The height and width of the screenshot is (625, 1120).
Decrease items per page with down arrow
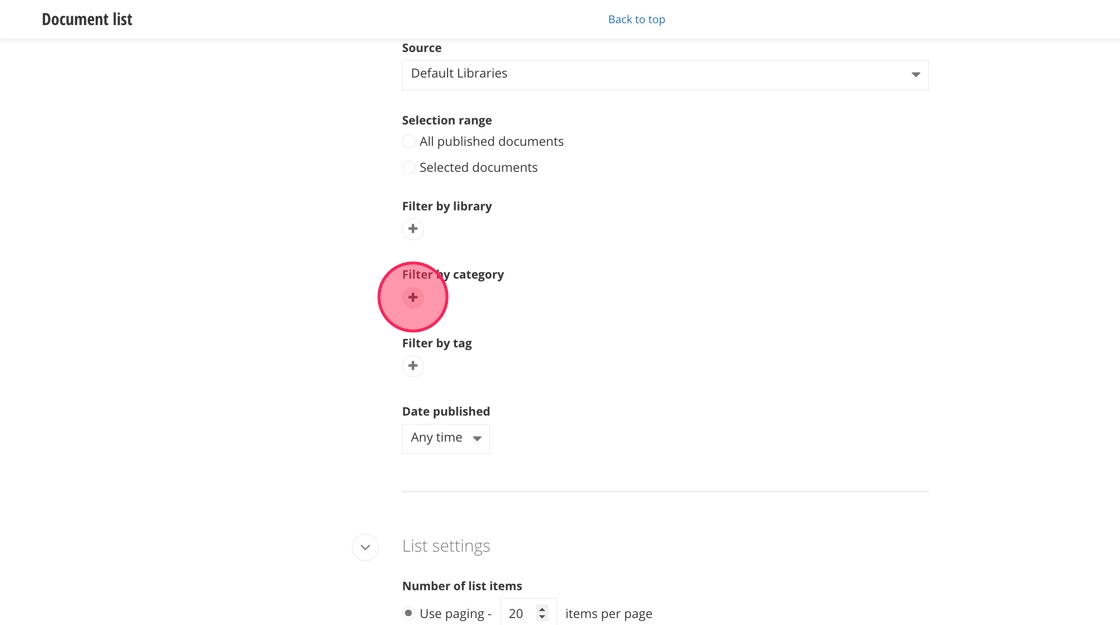(x=542, y=618)
